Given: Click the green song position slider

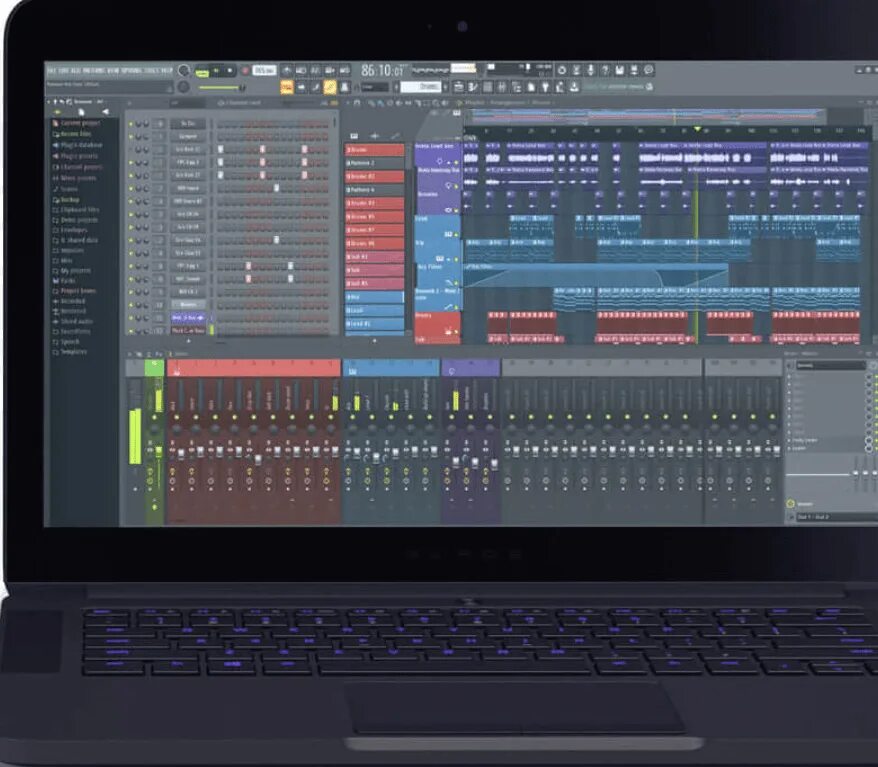Looking at the screenshot, I should (x=222, y=87).
